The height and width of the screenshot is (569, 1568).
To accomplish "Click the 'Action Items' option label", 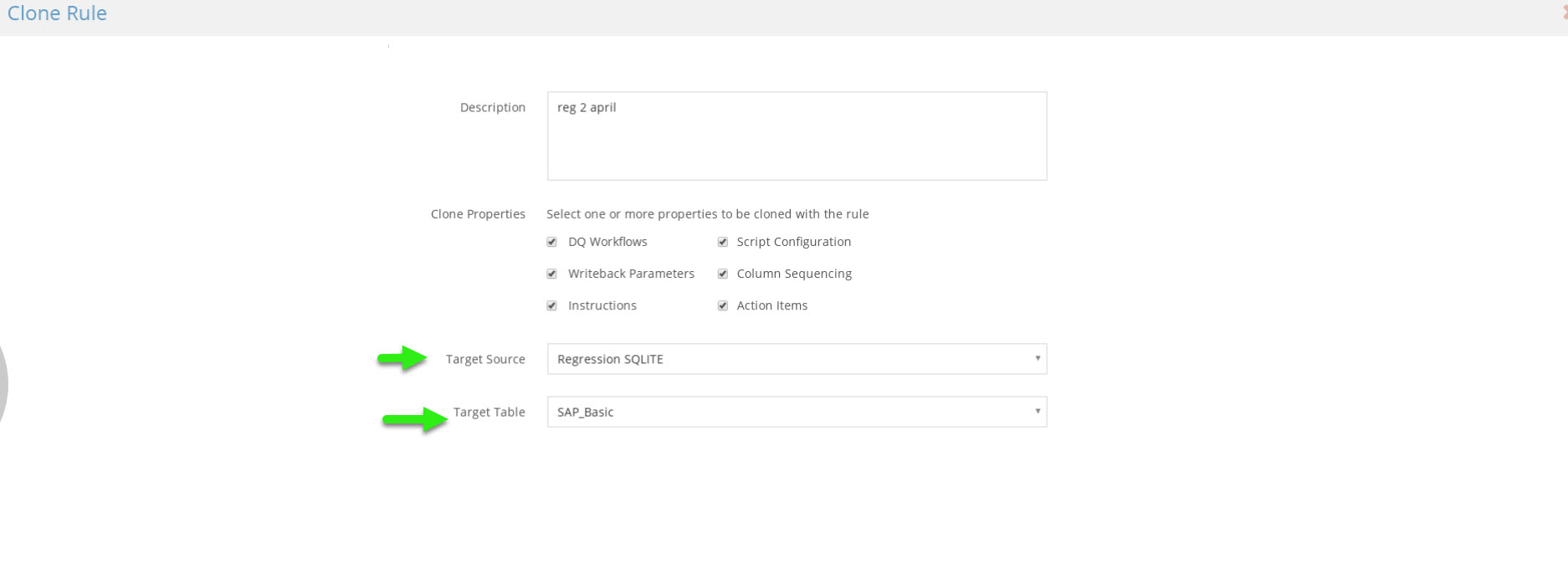I will point(772,305).
